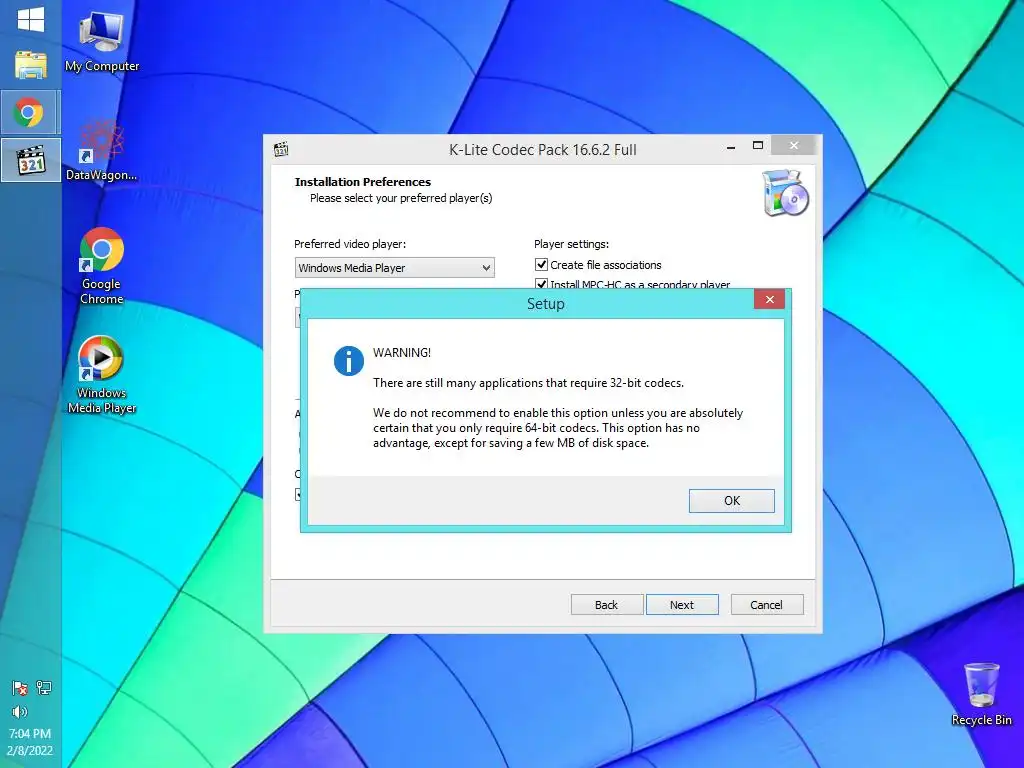Click the Installation Preferences heading
1024x768 pixels.
(362, 182)
